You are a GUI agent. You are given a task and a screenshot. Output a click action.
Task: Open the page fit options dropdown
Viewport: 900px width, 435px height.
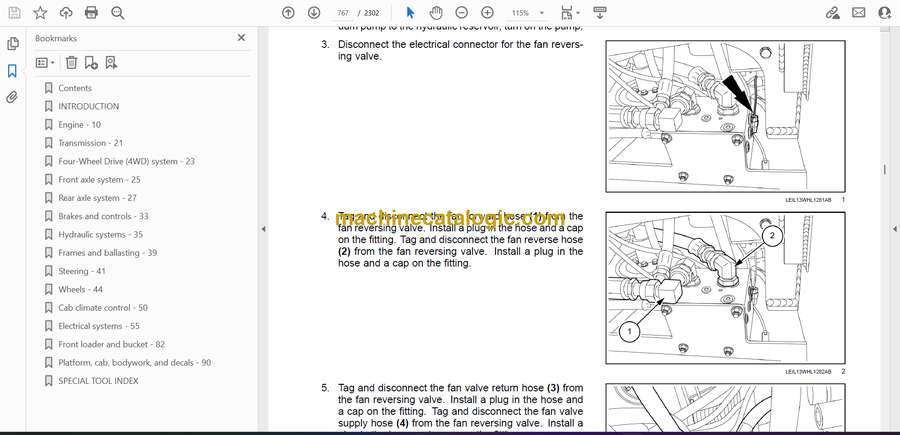point(569,13)
